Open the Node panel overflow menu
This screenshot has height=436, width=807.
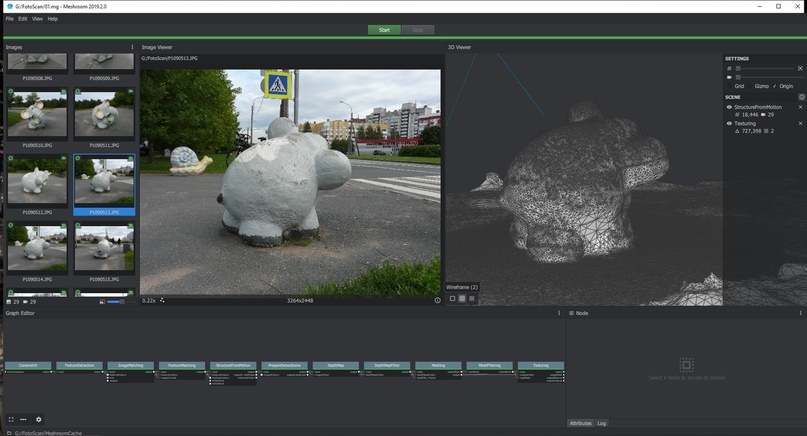tap(799, 313)
